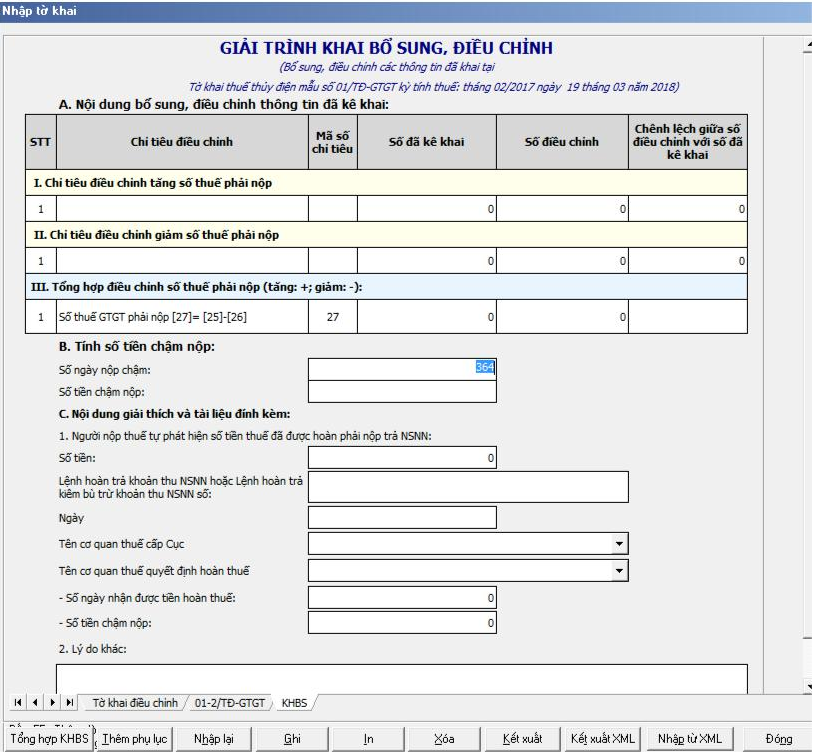817x753 pixels.
Task: Go to first sheet navigation arrow
Action: 18,703
